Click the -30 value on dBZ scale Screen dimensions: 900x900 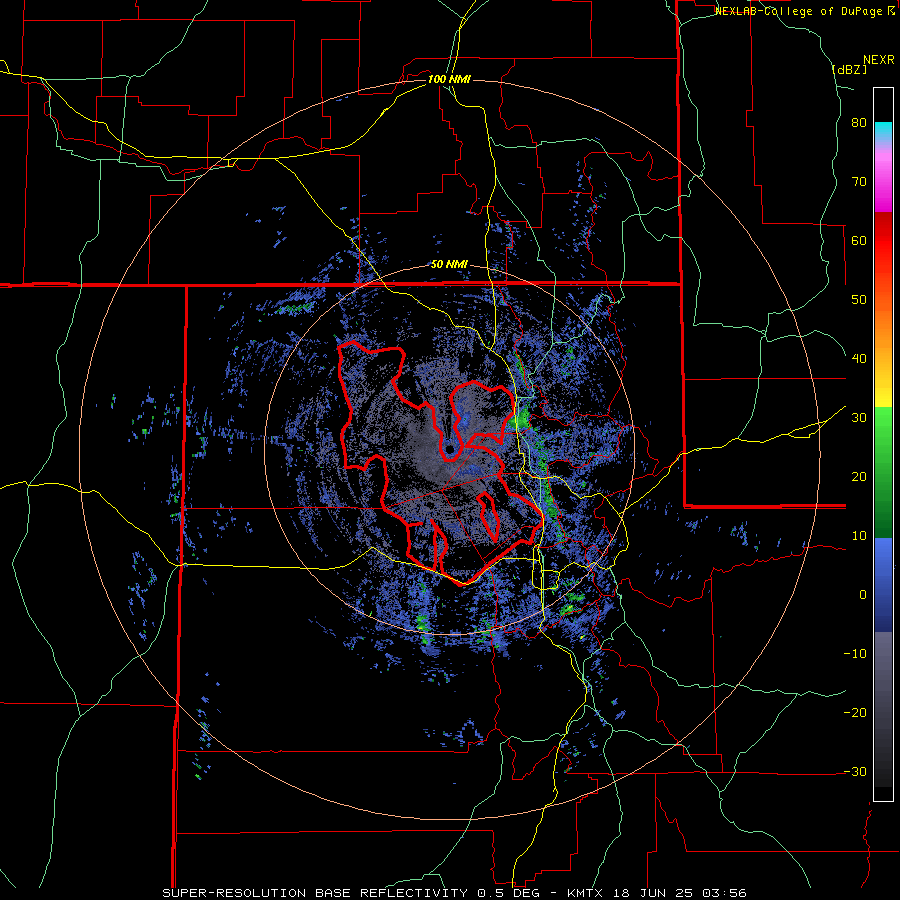(x=855, y=771)
